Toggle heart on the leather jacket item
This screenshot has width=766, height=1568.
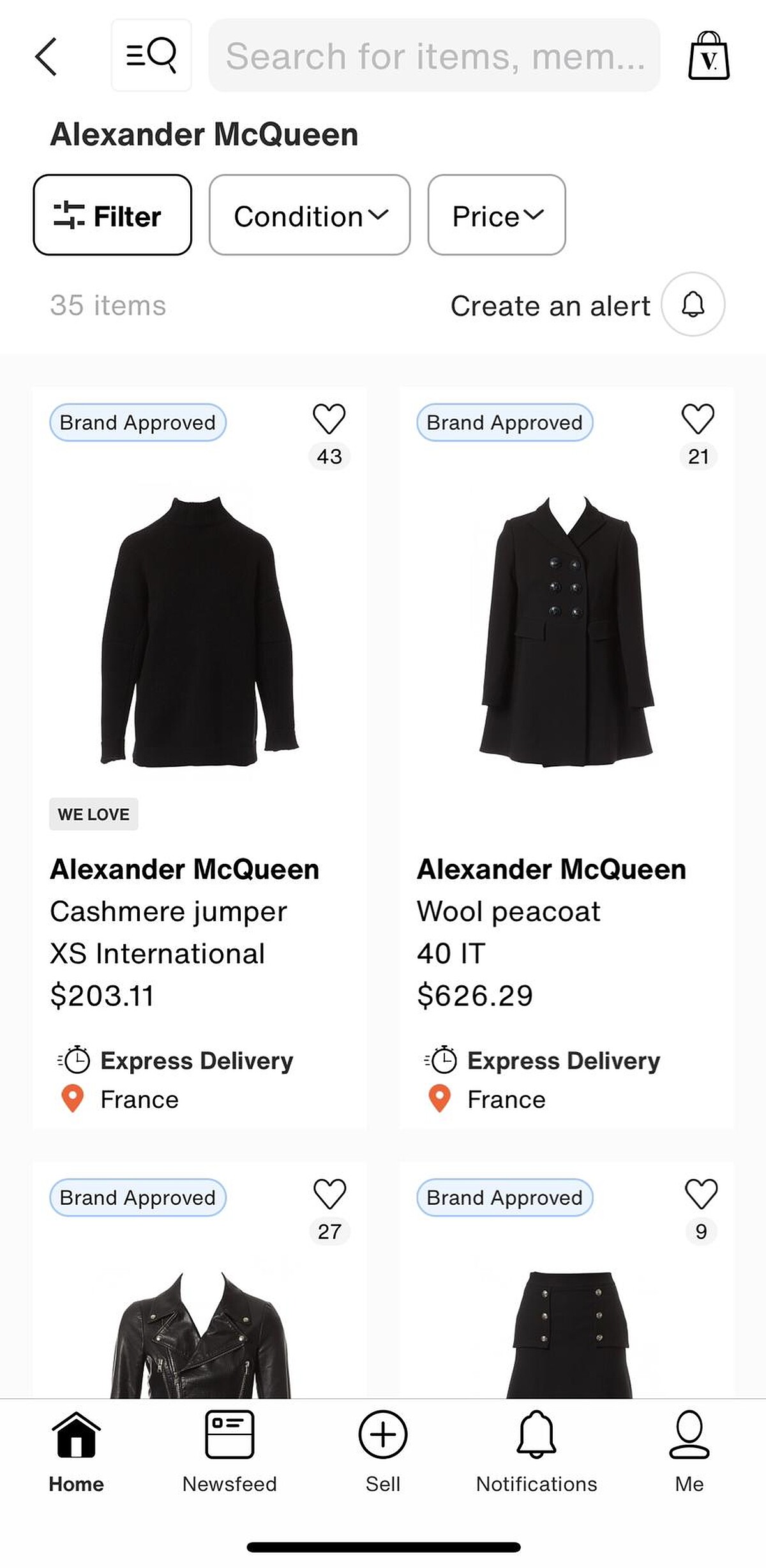click(x=329, y=1195)
